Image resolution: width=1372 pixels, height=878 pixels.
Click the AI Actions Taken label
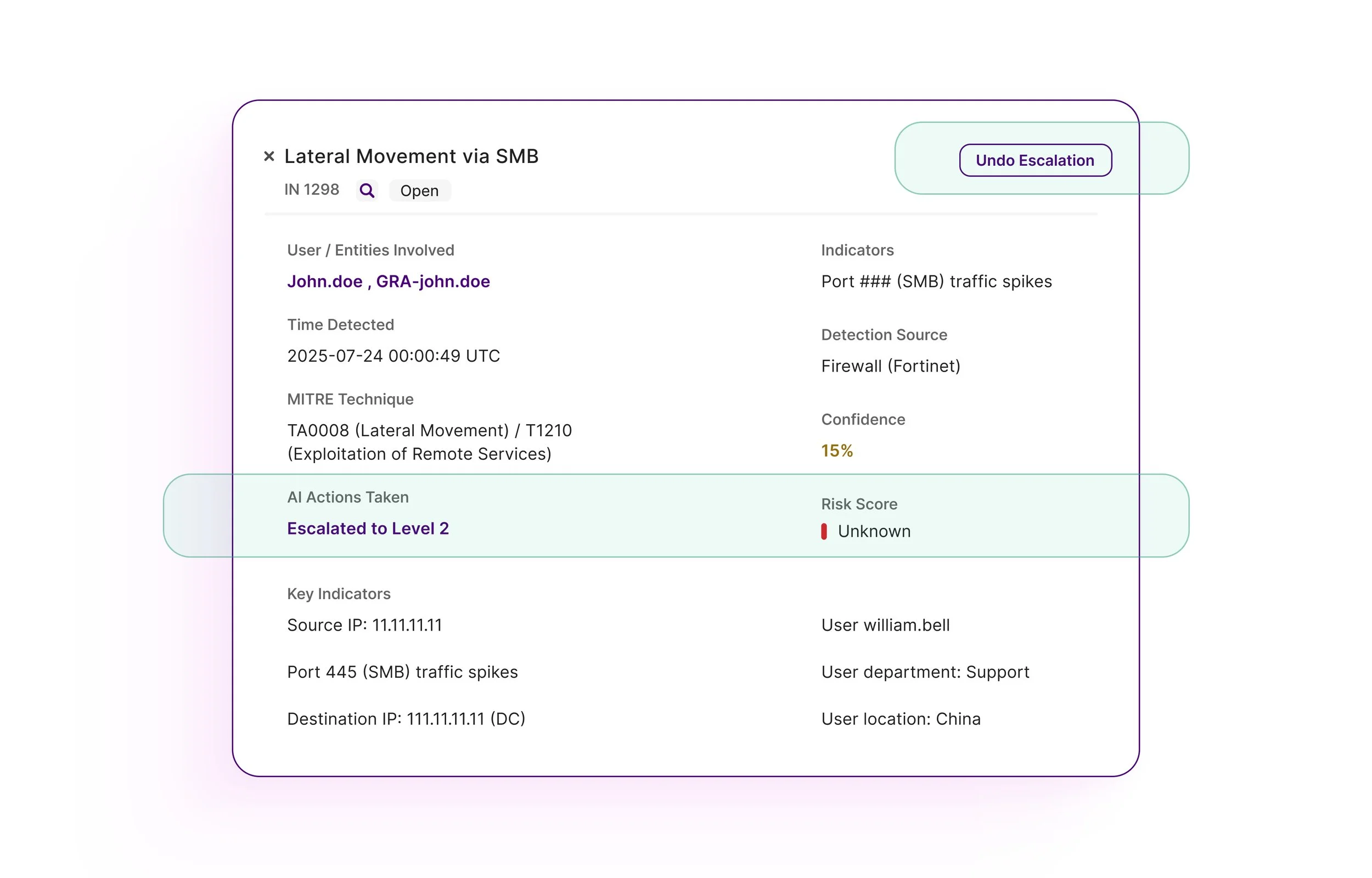348,497
